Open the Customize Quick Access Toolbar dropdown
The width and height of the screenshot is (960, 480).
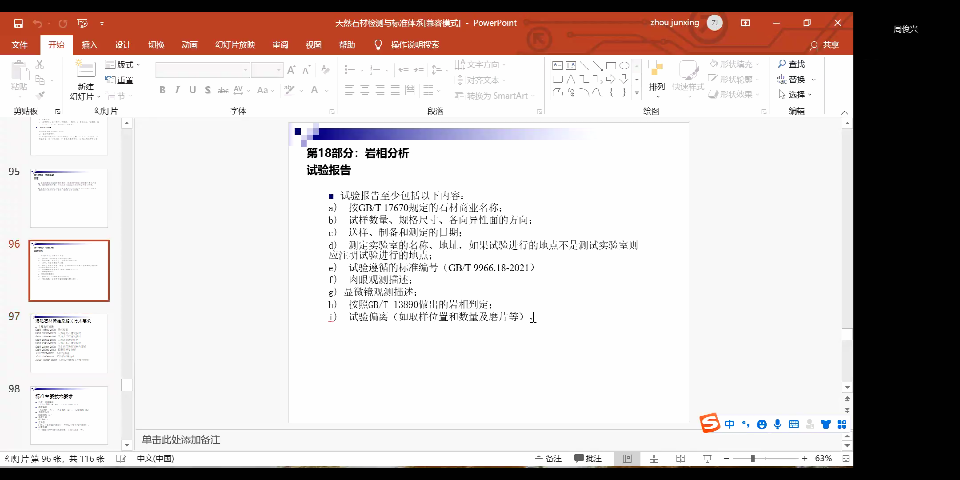tap(102, 23)
